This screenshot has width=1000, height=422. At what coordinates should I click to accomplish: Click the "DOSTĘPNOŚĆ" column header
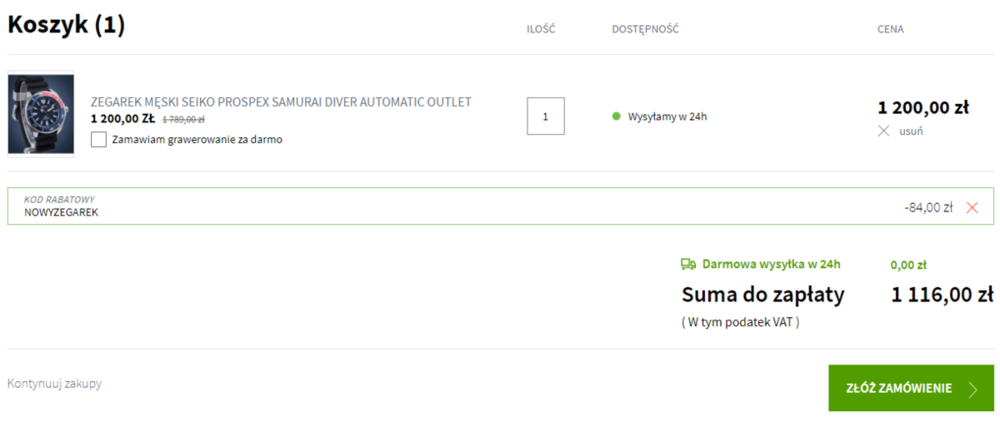[645, 29]
